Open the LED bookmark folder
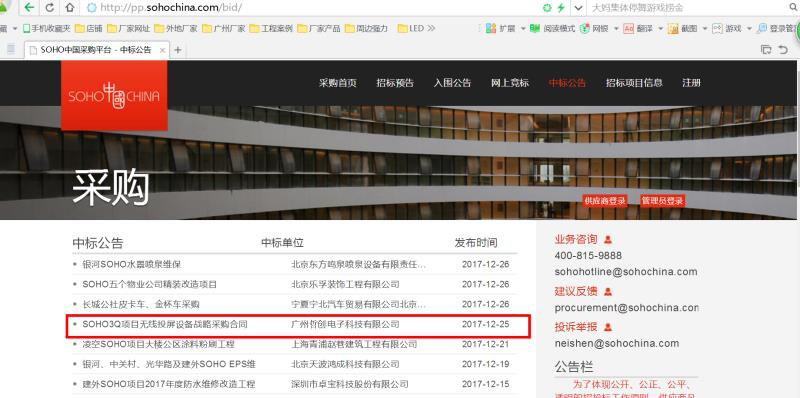The height and width of the screenshot is (398, 800). pos(411,29)
